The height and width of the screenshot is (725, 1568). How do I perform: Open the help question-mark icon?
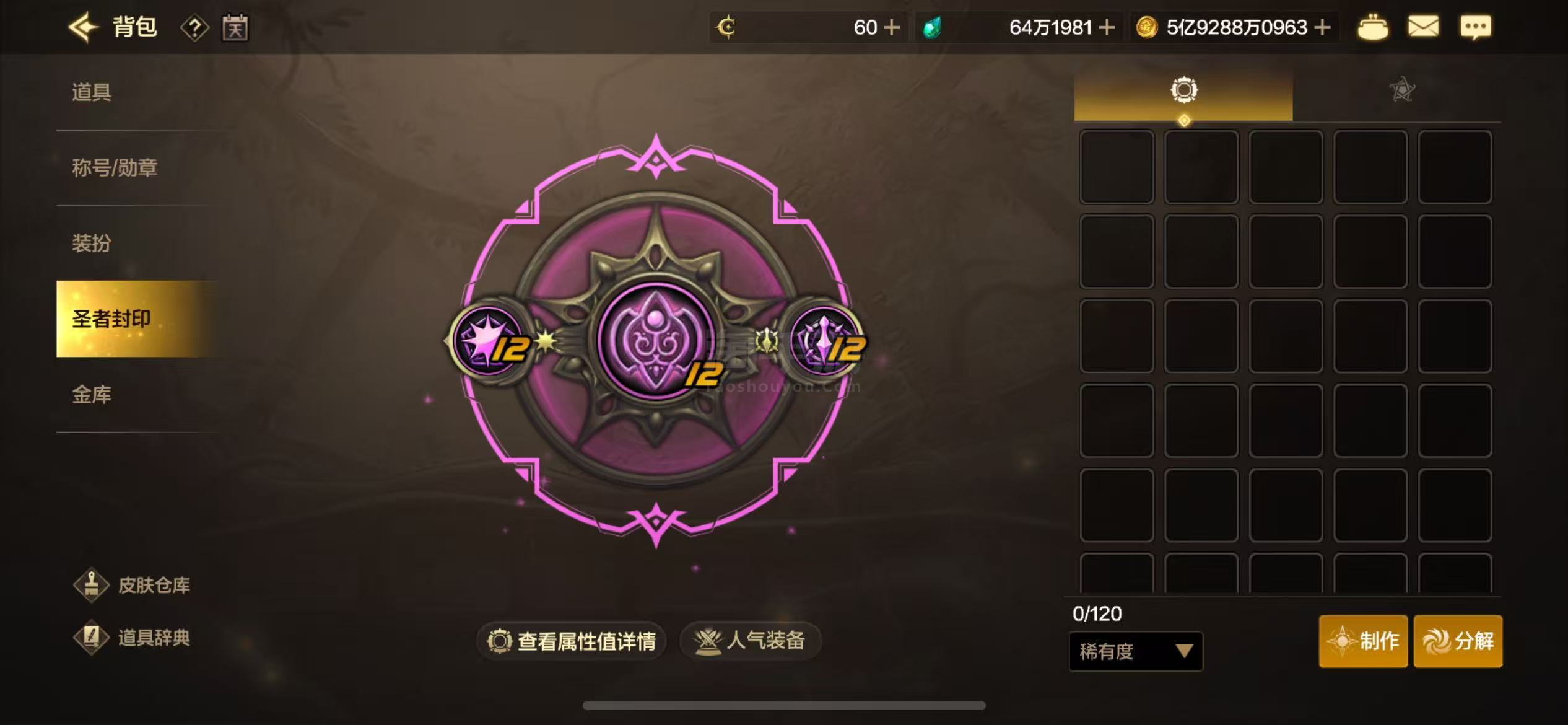(x=194, y=28)
